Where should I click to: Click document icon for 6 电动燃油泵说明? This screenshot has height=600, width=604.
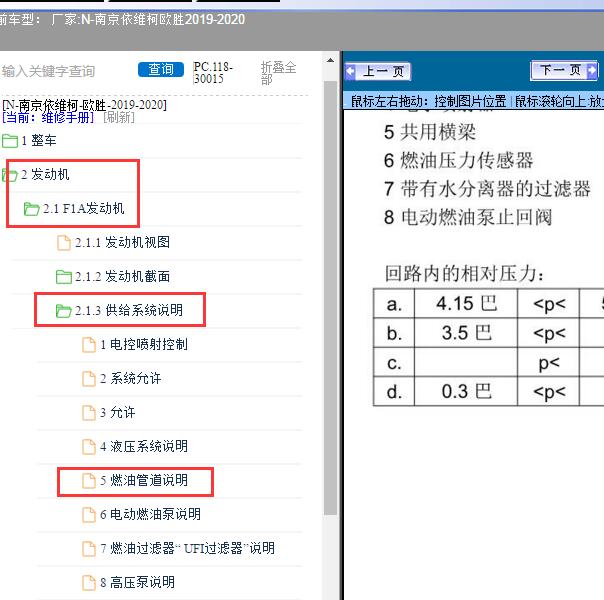[89, 515]
